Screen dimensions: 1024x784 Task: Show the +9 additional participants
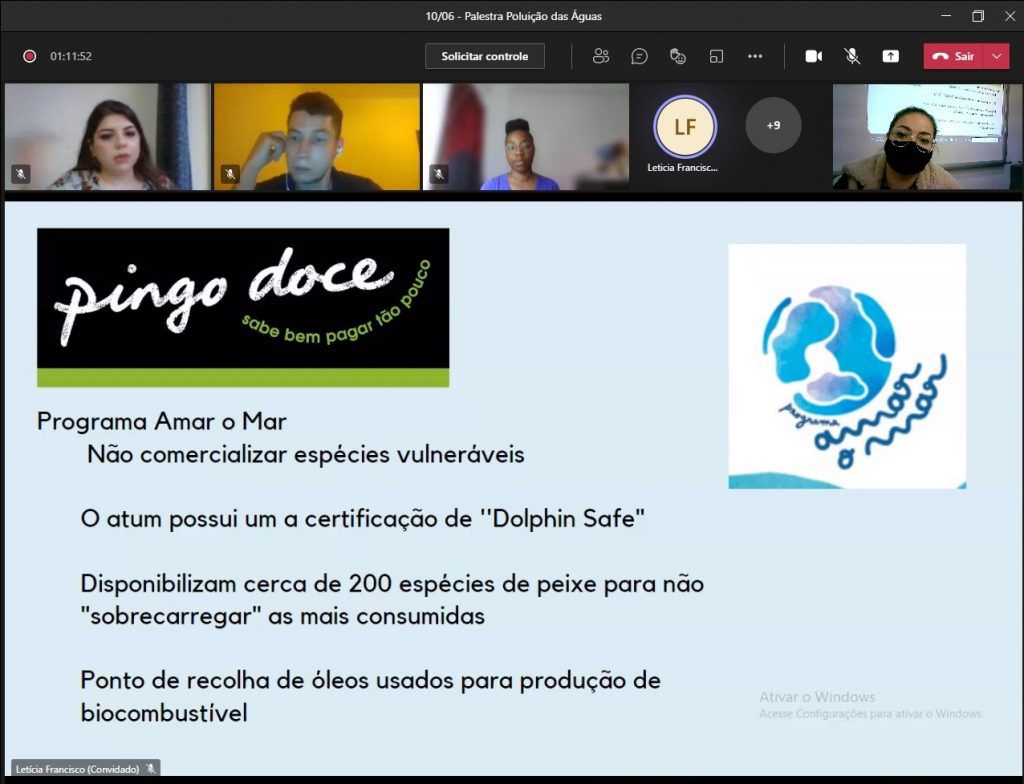point(773,125)
